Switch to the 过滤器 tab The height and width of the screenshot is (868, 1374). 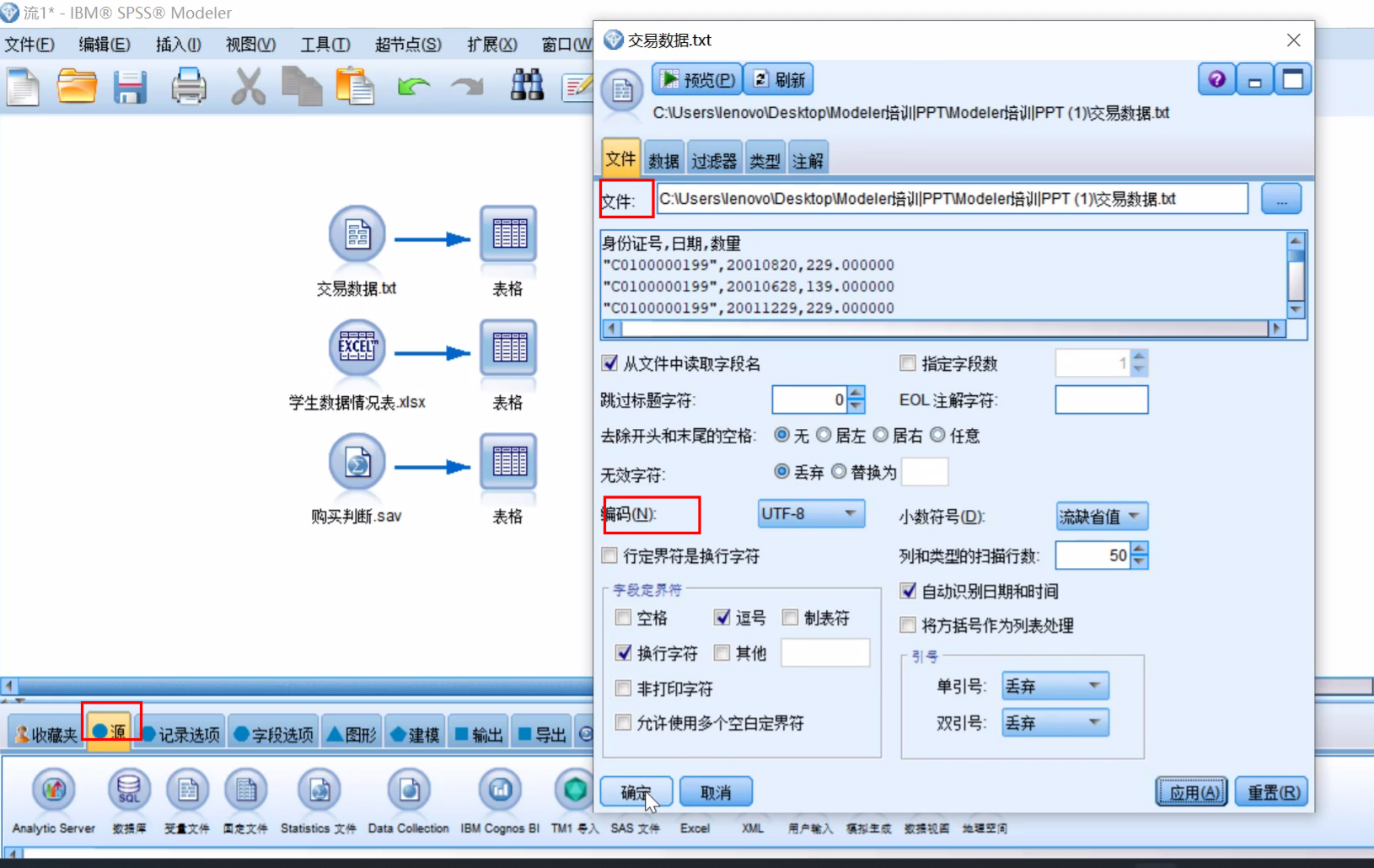(x=714, y=160)
